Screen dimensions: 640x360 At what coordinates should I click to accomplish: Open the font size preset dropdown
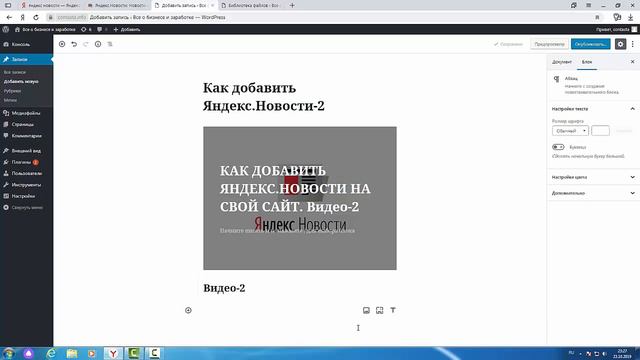tap(570, 131)
